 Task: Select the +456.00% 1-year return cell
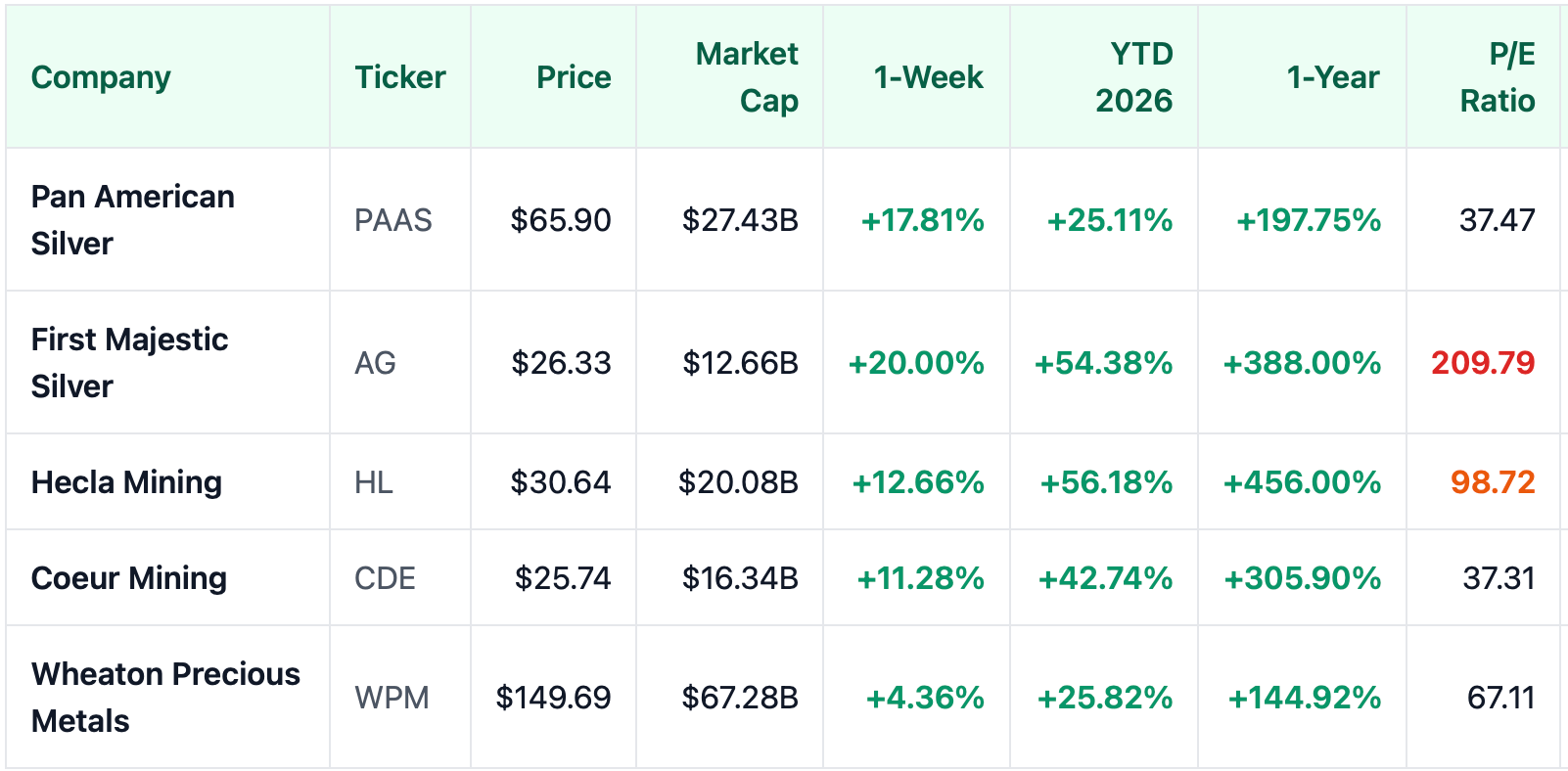1302,482
